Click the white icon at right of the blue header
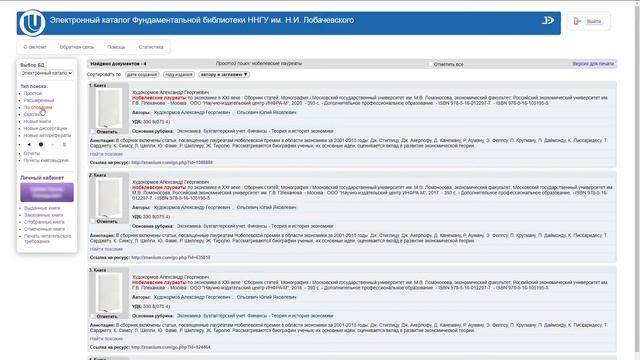Image resolution: width=640 pixels, height=360 pixels. (548, 20)
